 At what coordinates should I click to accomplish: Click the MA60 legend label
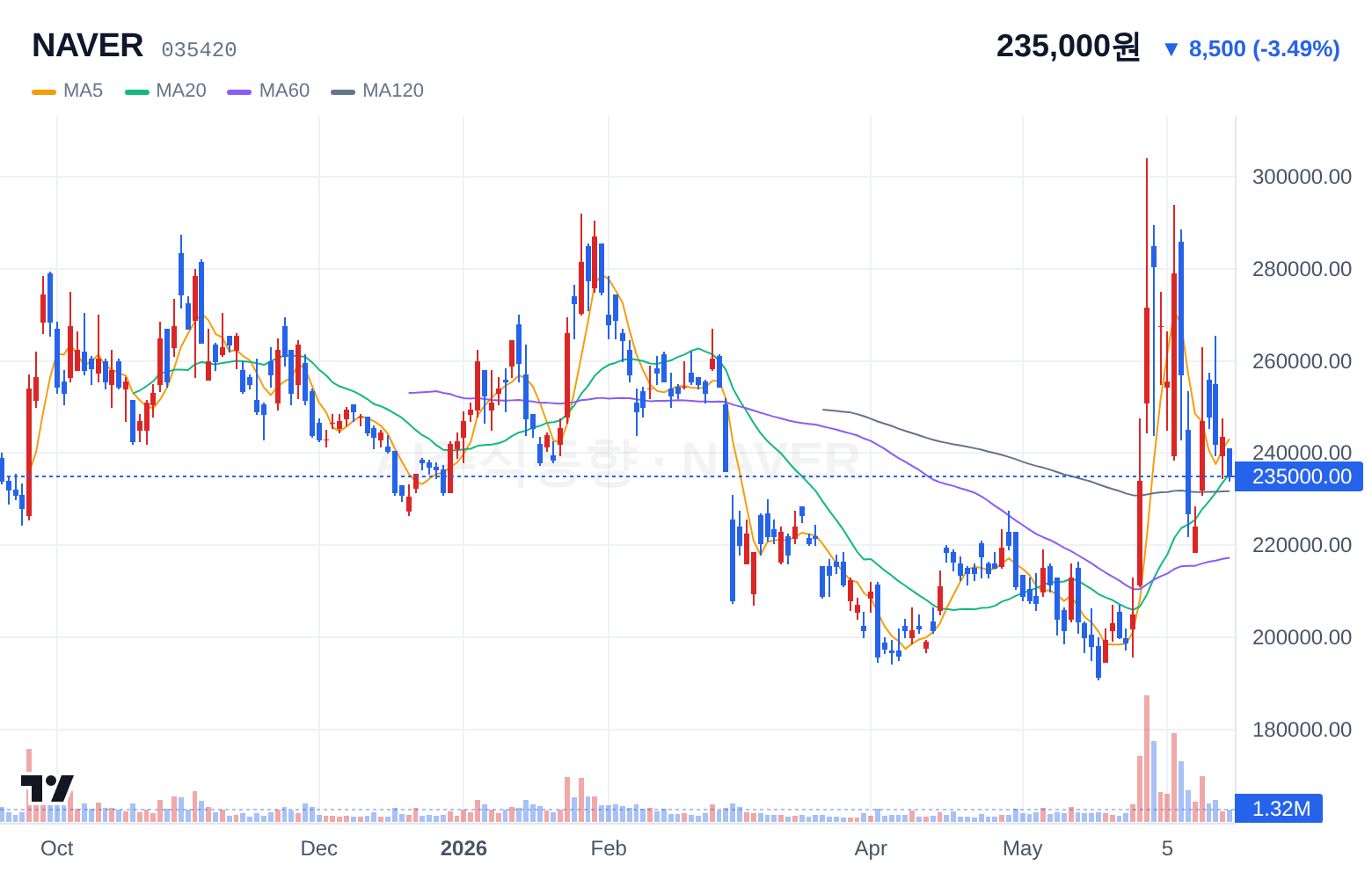click(x=285, y=91)
